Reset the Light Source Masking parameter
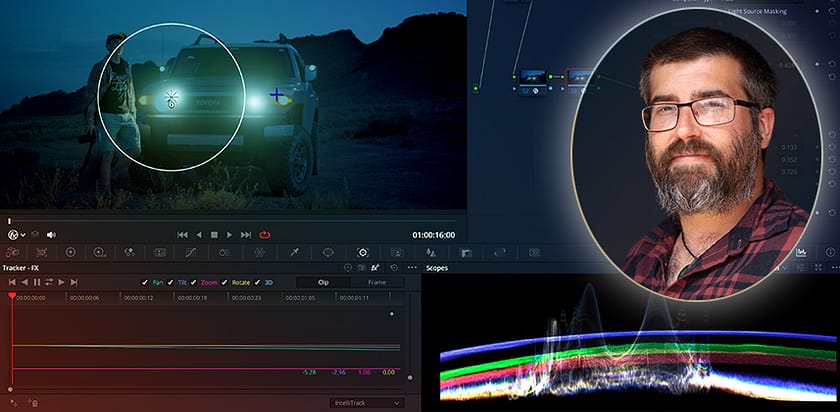The width and height of the screenshot is (840, 412). tap(832, 11)
